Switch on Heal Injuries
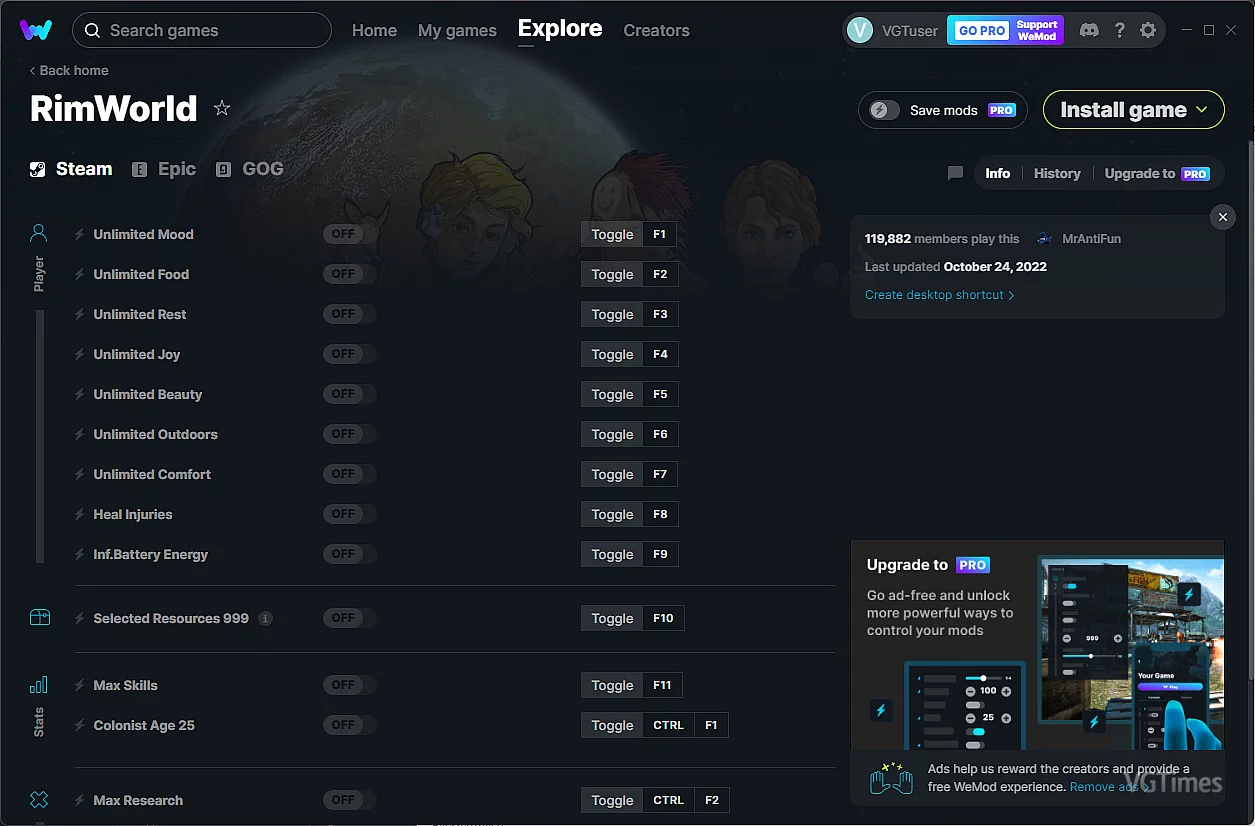 tap(349, 514)
